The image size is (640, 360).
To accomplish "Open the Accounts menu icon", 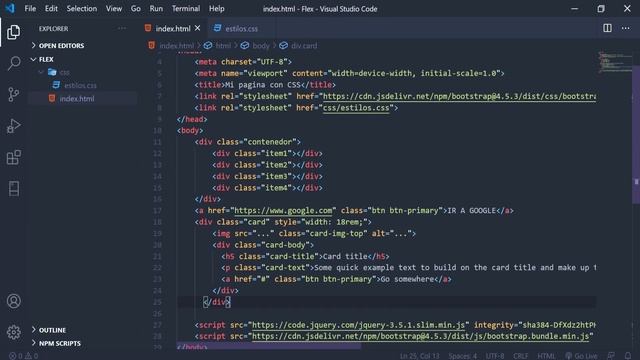I will click(x=13, y=301).
